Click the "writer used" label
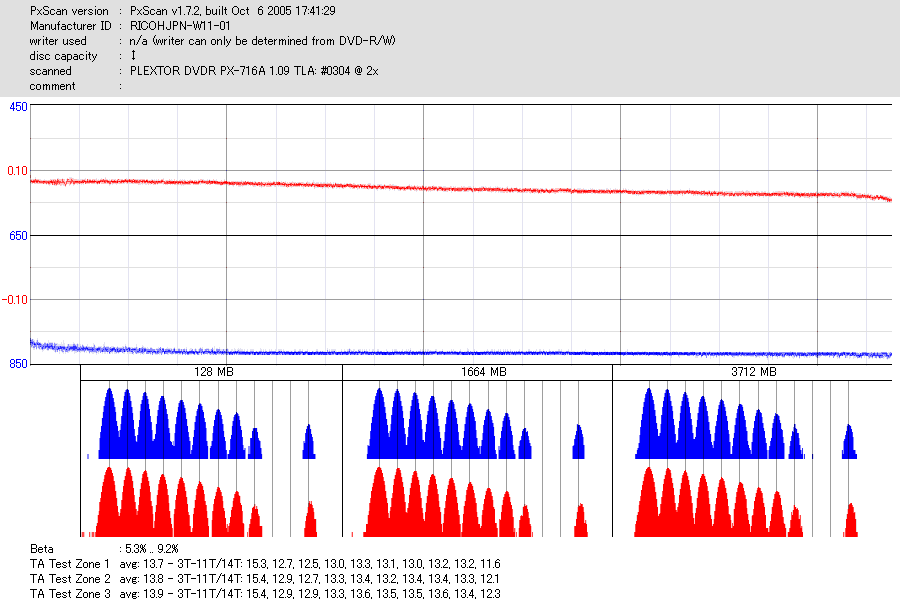This screenshot has width=900, height=606. tap(58, 41)
